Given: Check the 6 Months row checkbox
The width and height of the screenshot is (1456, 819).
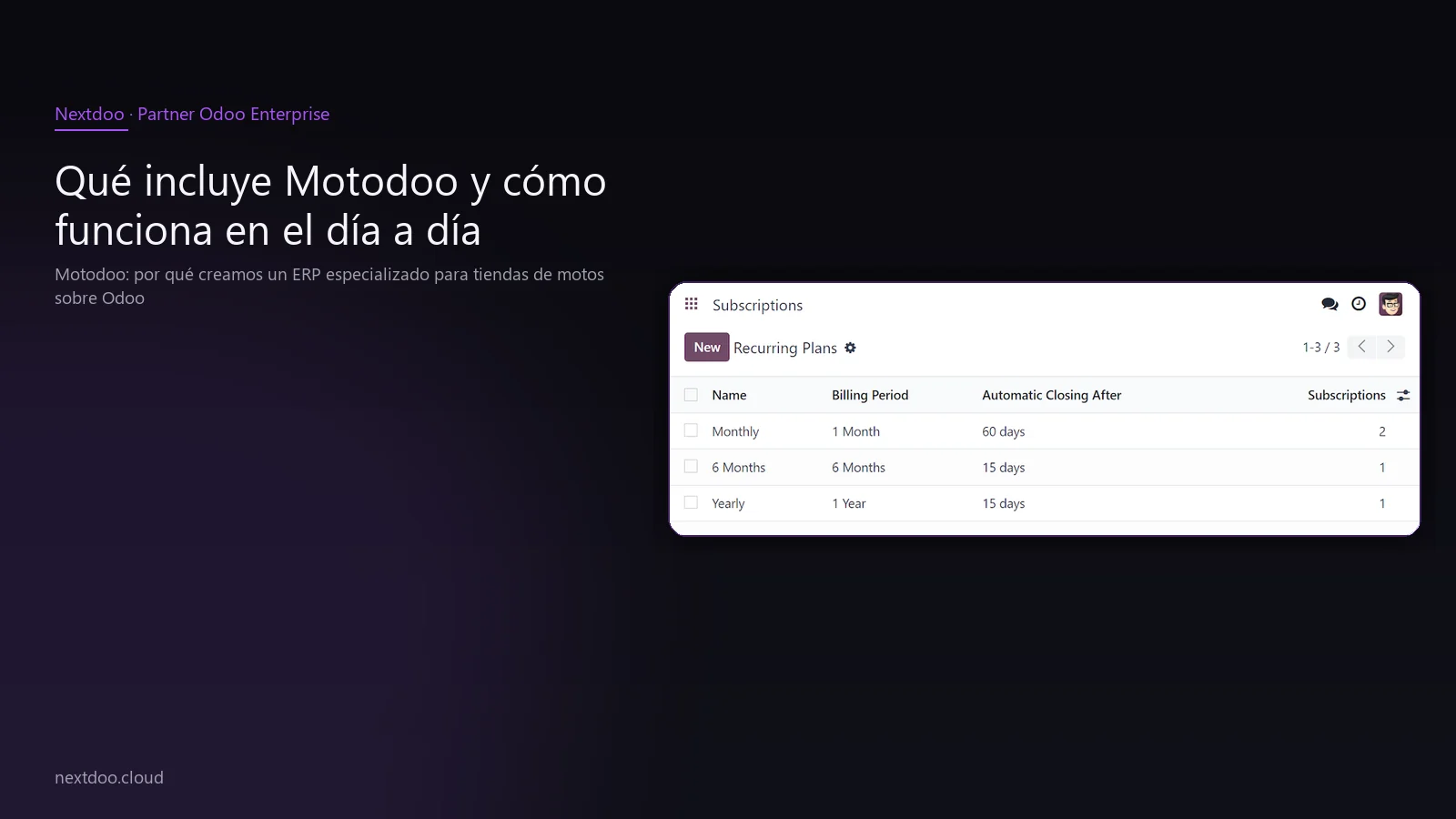Looking at the screenshot, I should 691,467.
